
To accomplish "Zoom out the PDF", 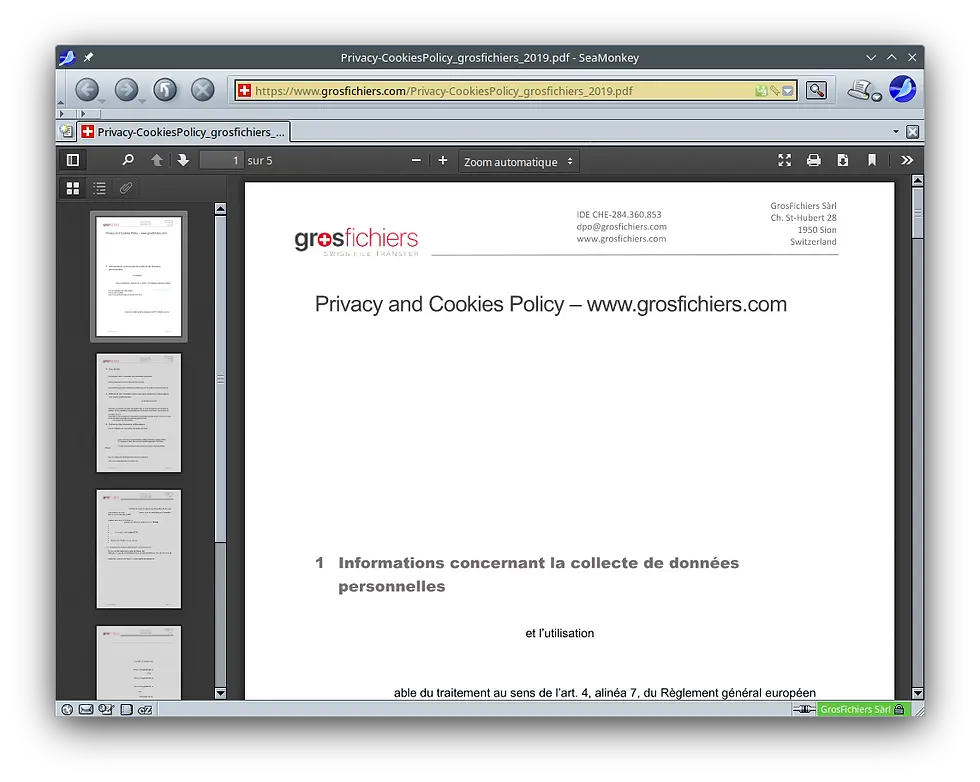I will coord(416,161).
